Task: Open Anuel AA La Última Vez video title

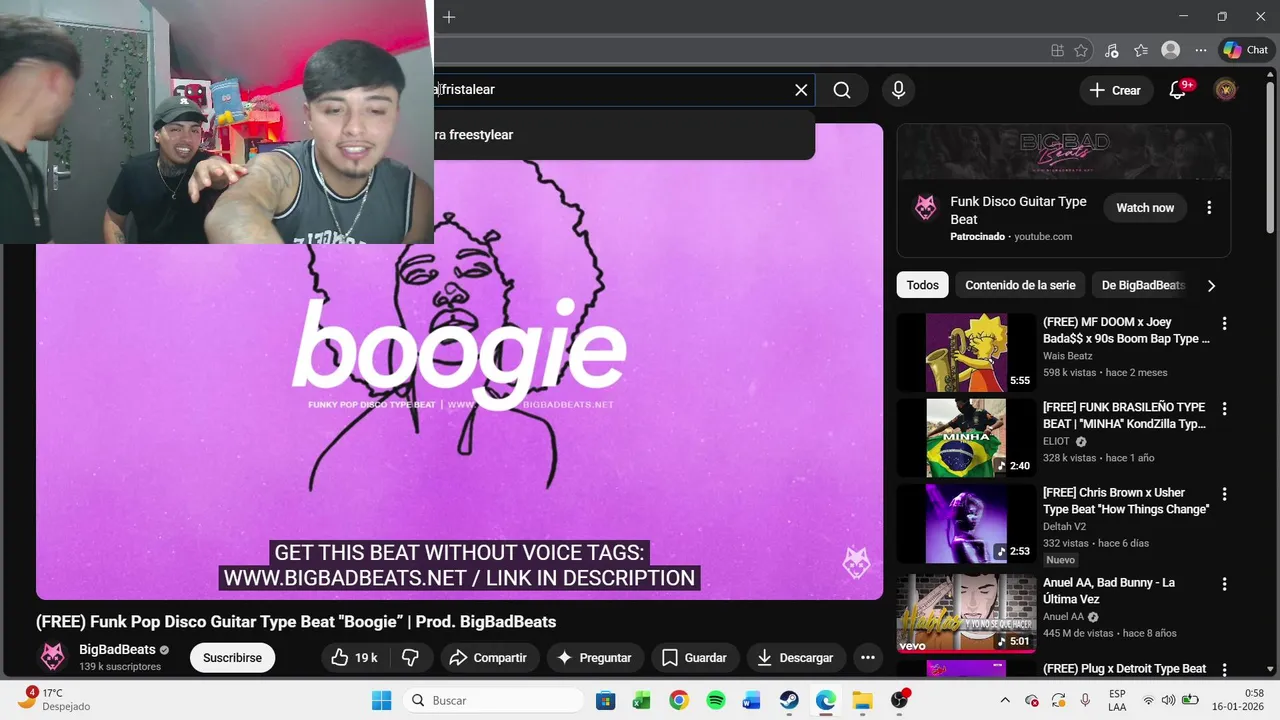Action: tap(1109, 590)
